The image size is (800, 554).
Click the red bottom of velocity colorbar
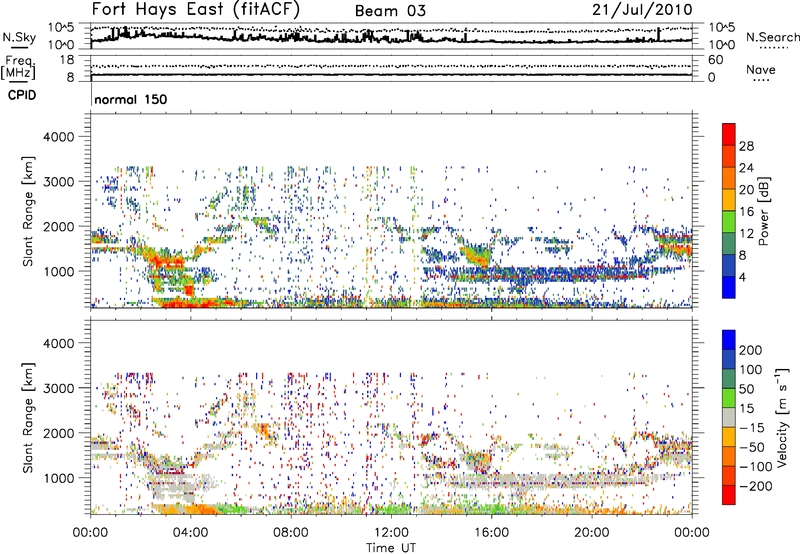pyautogui.click(x=729, y=495)
